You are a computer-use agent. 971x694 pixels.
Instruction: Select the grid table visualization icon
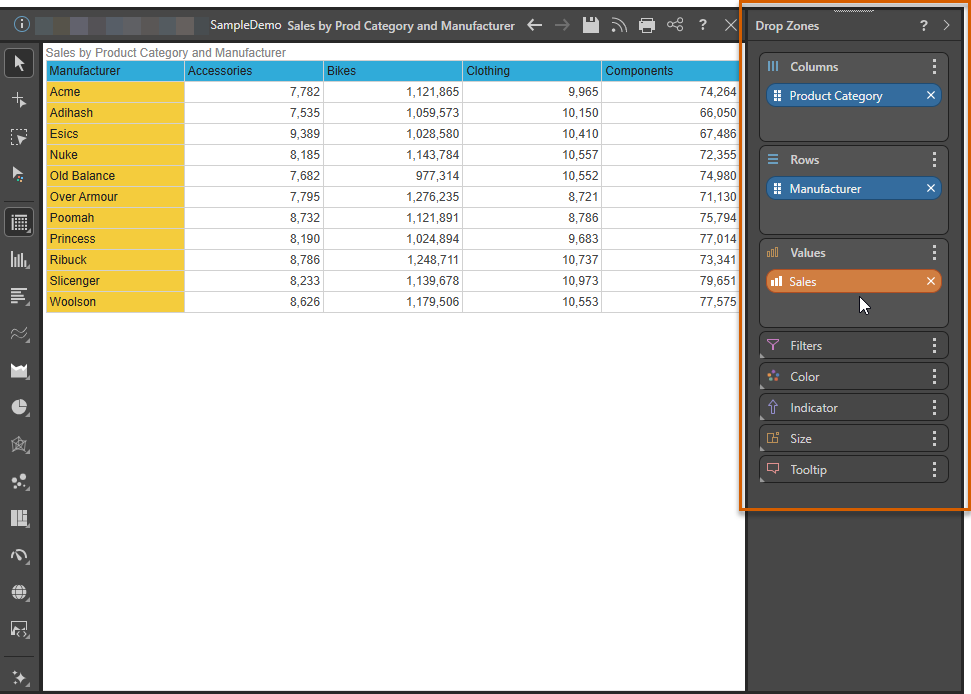point(19,222)
